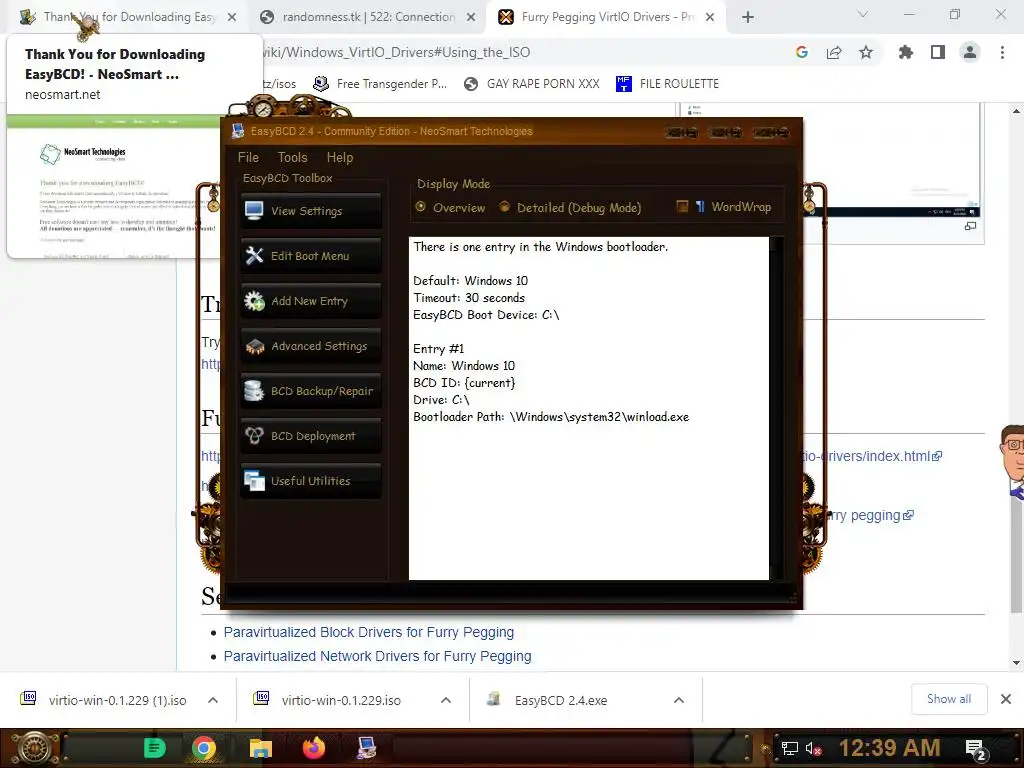1024x768 pixels.
Task: Click the tab preview thumbnail of NeoSmart page
Action: point(114,187)
